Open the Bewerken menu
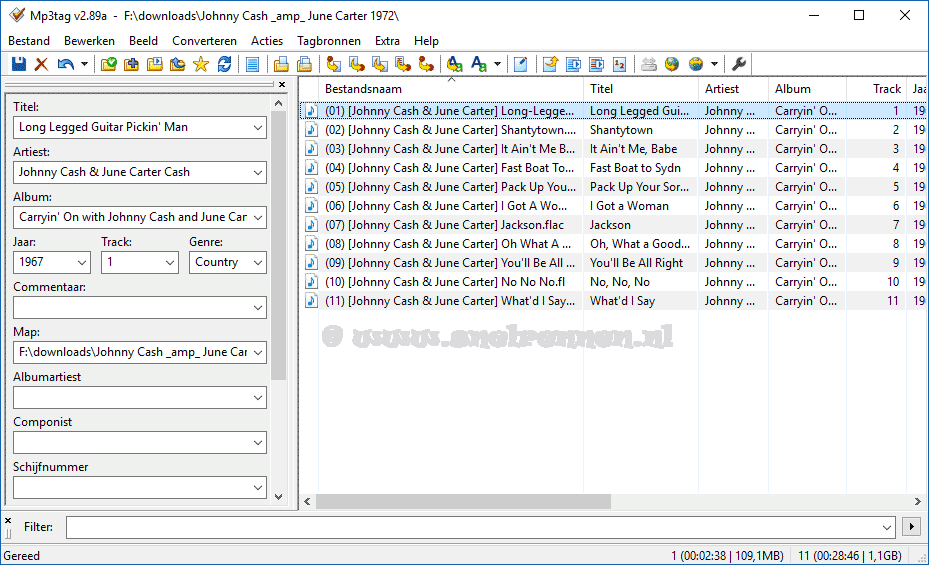 point(89,41)
